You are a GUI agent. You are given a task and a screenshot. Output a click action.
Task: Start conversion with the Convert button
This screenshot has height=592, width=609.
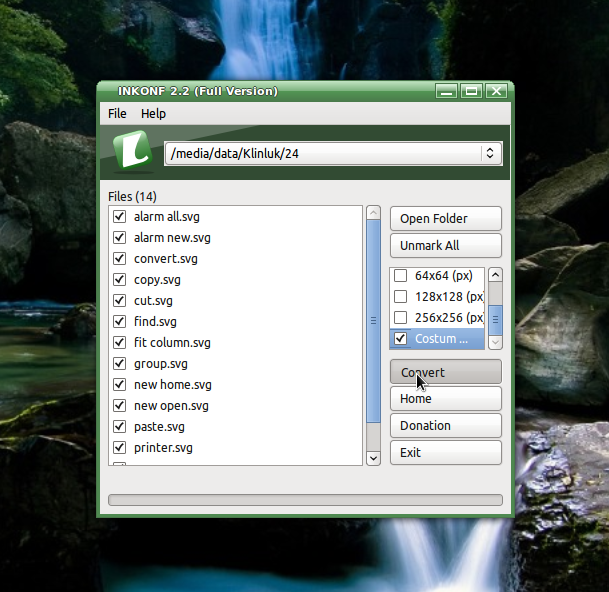[446, 372]
